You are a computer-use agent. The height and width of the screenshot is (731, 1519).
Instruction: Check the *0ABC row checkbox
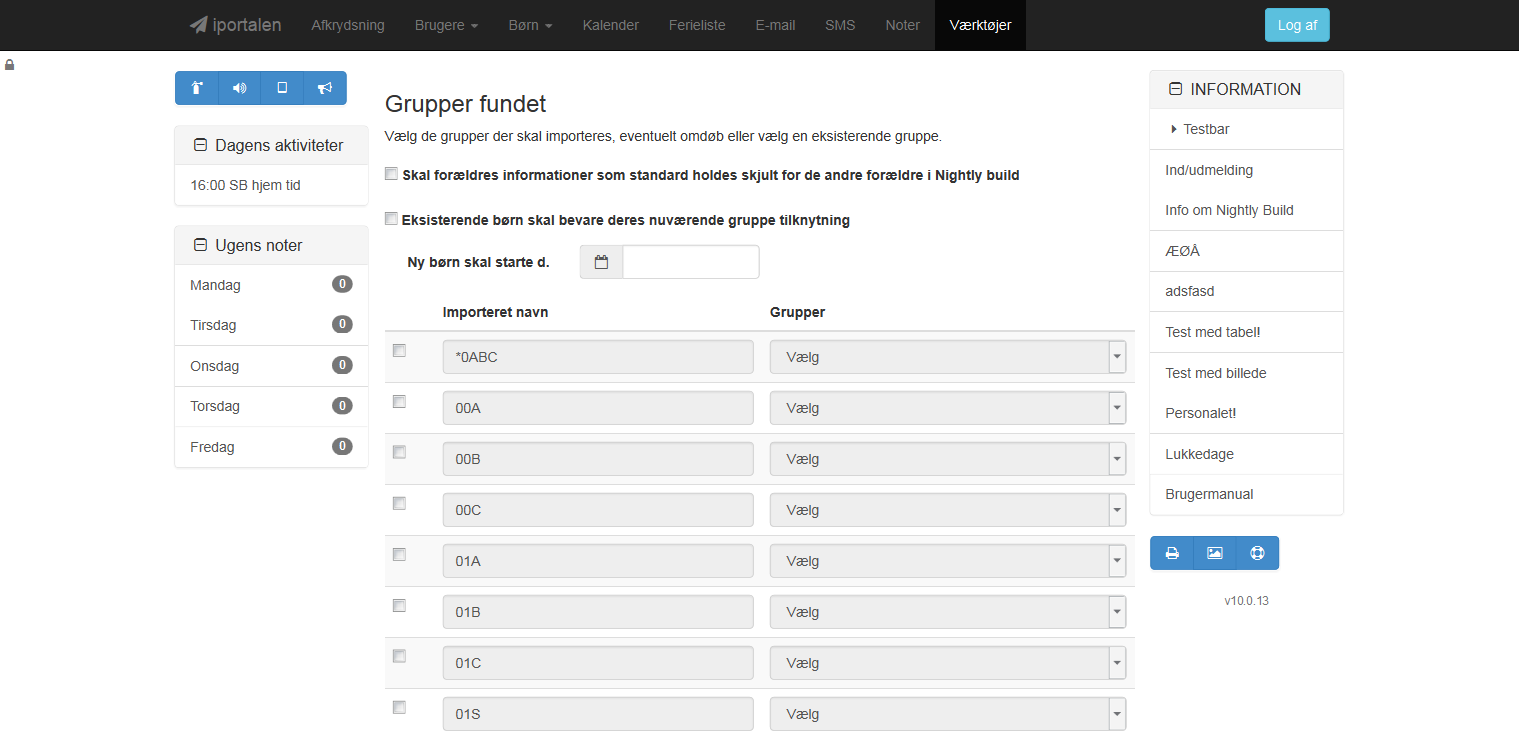pyautogui.click(x=399, y=351)
